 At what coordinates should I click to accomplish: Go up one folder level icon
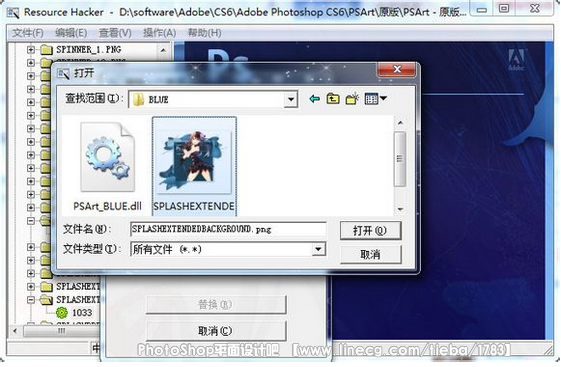pyautogui.click(x=333, y=98)
